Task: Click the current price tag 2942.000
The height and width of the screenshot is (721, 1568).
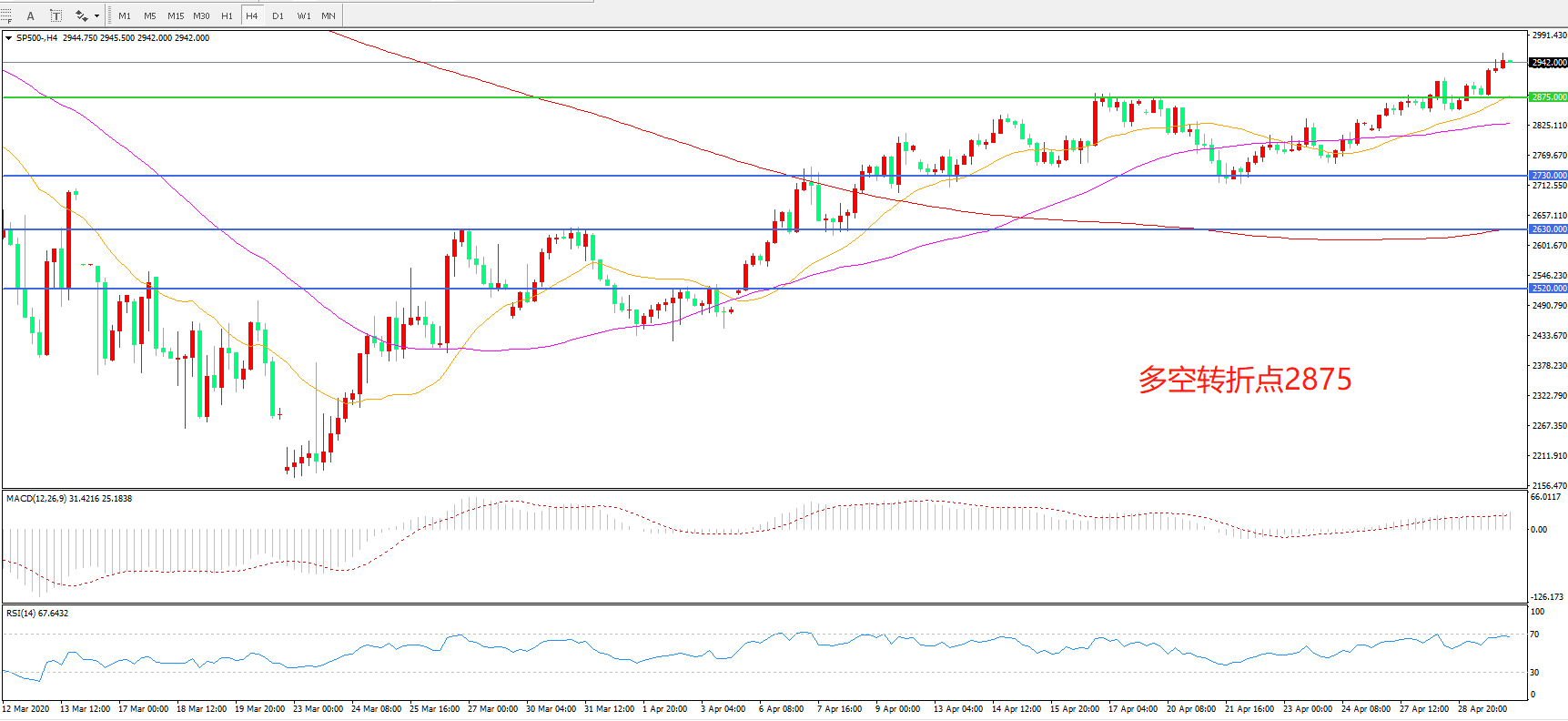Action: point(1548,63)
